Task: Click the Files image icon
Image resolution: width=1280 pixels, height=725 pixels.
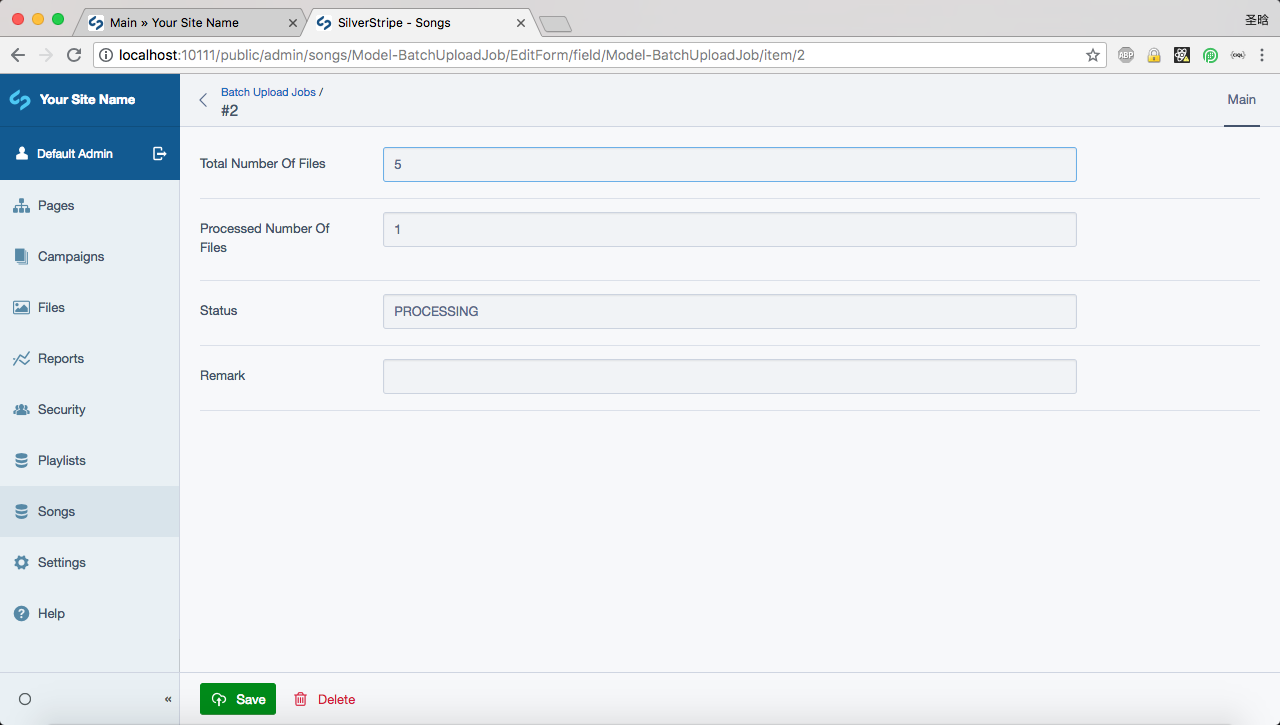Action: (21, 308)
